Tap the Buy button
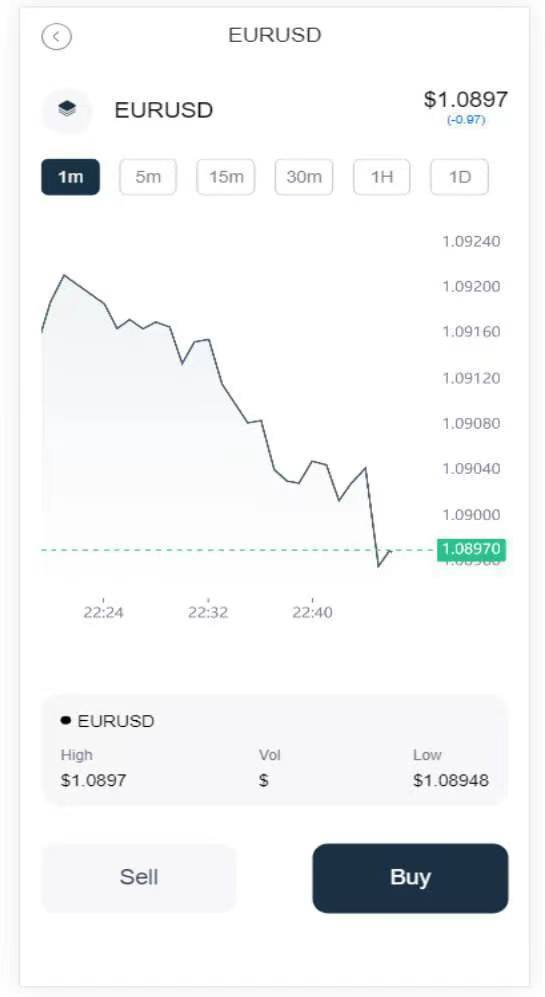Image resolution: width=545 pixels, height=997 pixels. coord(410,878)
